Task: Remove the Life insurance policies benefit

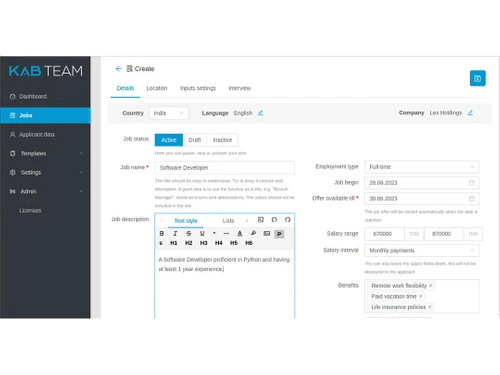Action: click(430, 307)
